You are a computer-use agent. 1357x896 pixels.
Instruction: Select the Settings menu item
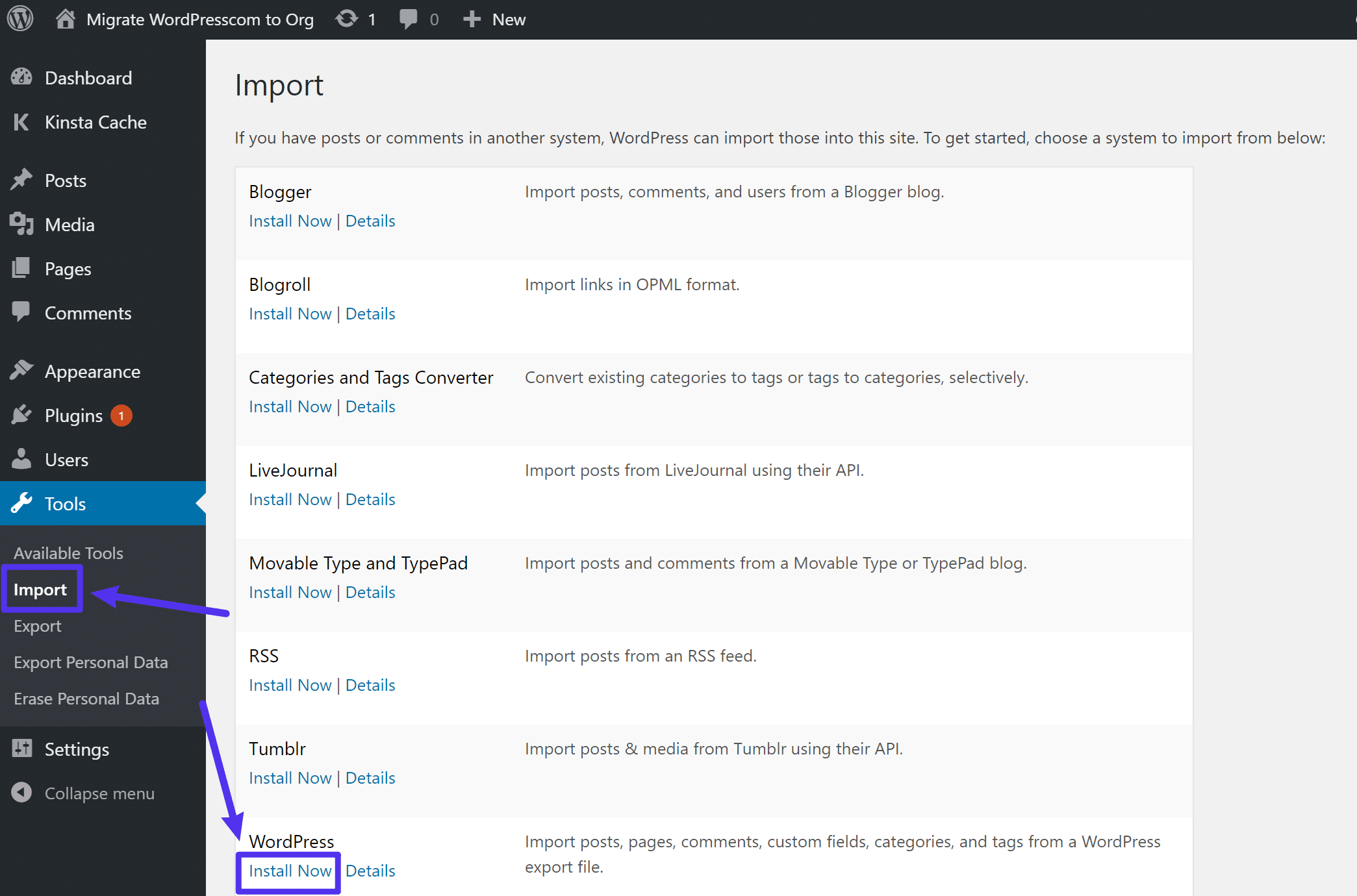click(78, 749)
